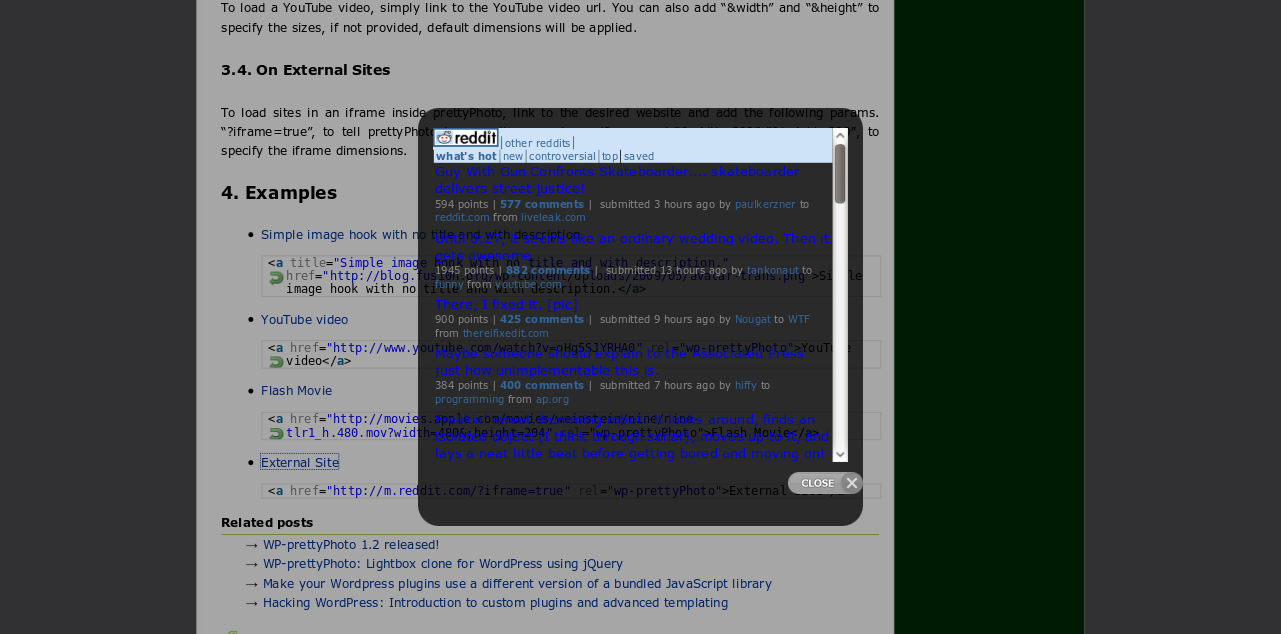1281x634 pixels.
Task: Click the 'Related posts' heading text
Action: click(x=267, y=523)
